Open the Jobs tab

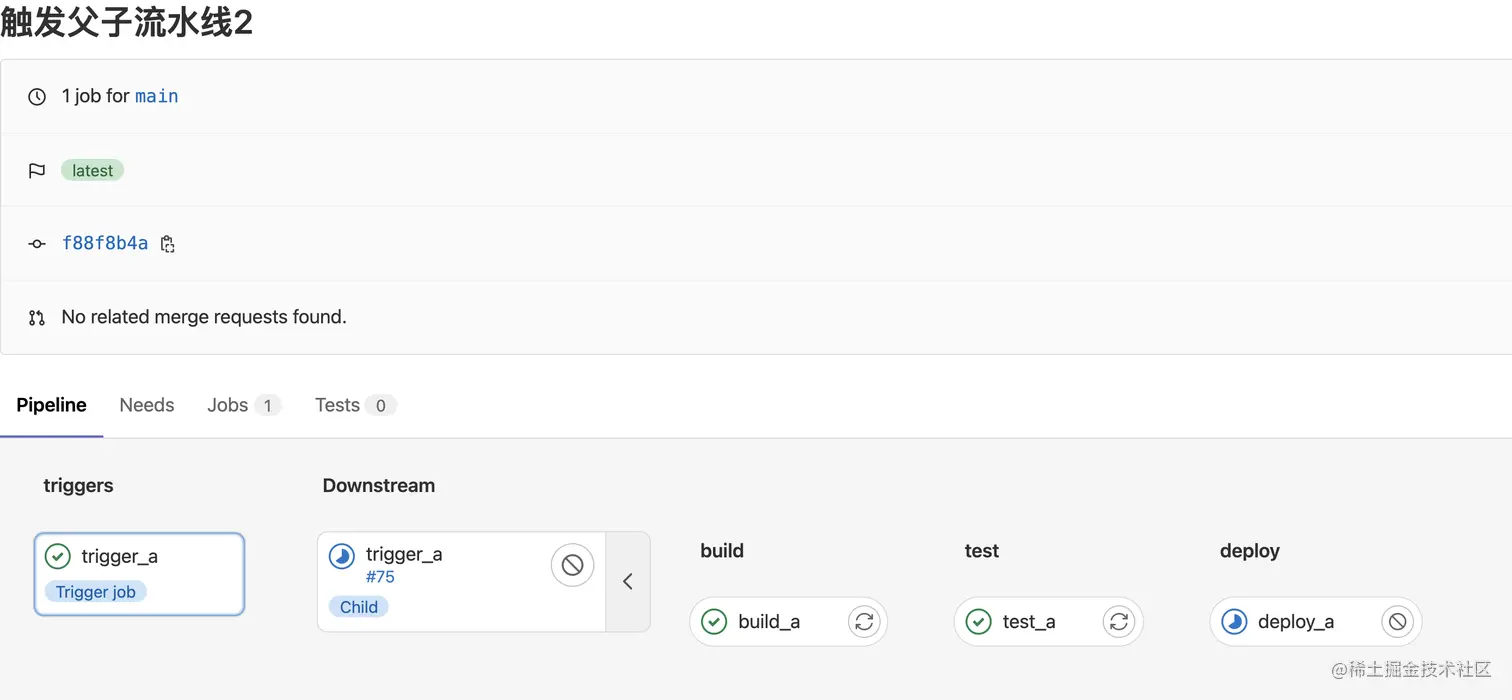coord(228,405)
